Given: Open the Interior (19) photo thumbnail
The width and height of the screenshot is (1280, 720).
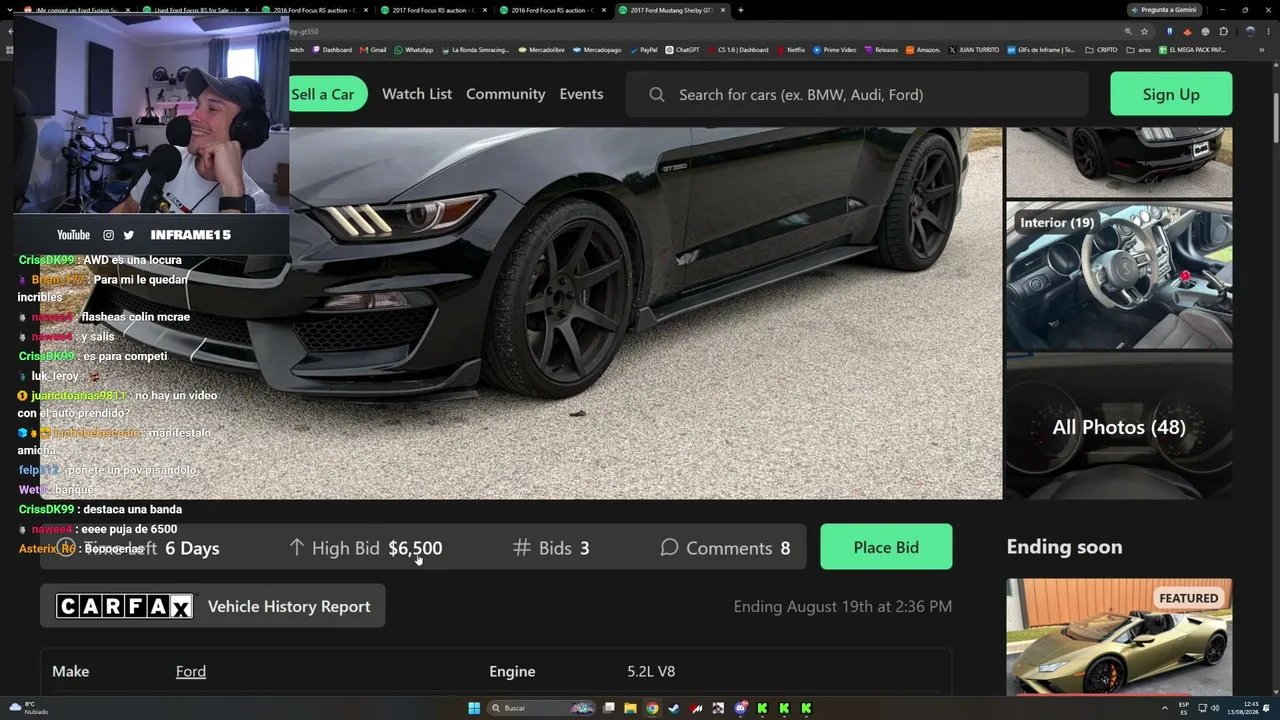Looking at the screenshot, I should click(1119, 276).
